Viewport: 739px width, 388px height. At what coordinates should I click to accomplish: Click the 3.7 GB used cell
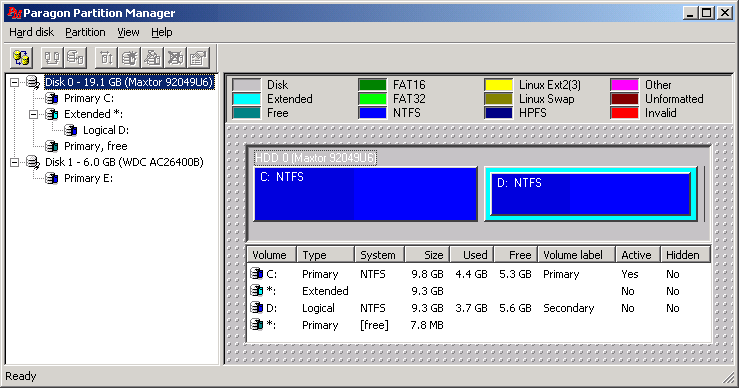471,308
